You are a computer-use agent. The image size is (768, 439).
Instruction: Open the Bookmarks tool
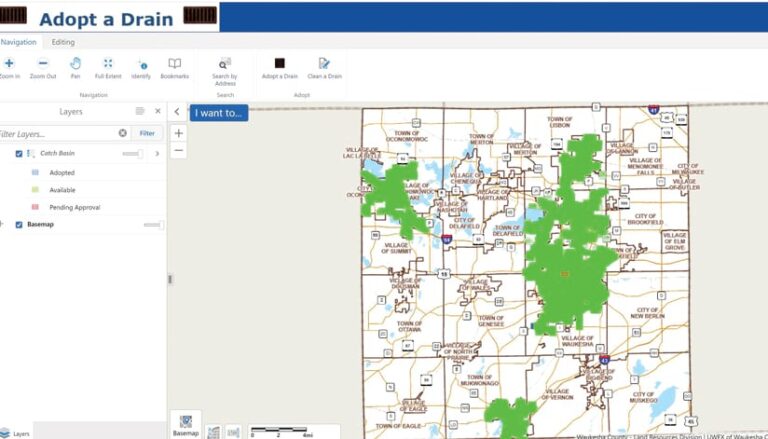click(174, 68)
